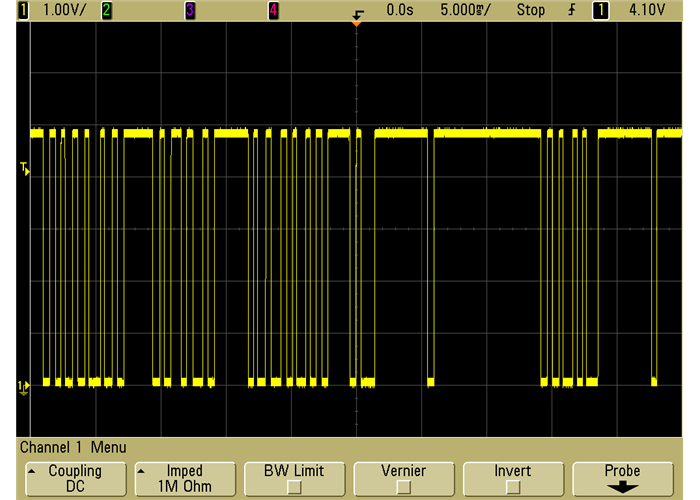Expand the Probe submenu

pyautogui.click(x=622, y=478)
